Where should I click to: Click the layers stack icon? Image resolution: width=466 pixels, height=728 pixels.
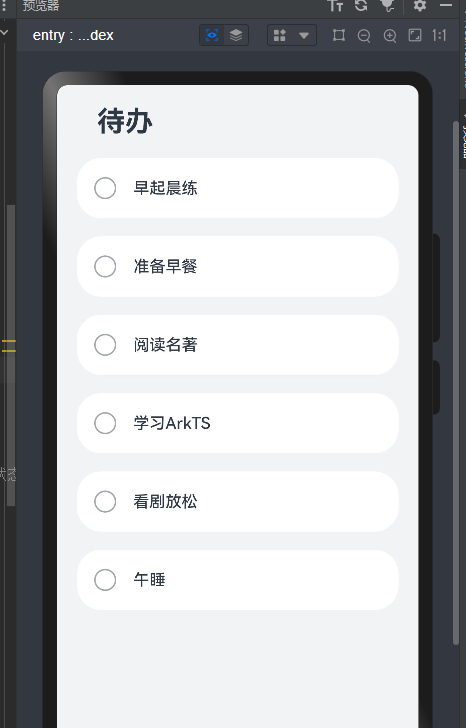click(236, 35)
